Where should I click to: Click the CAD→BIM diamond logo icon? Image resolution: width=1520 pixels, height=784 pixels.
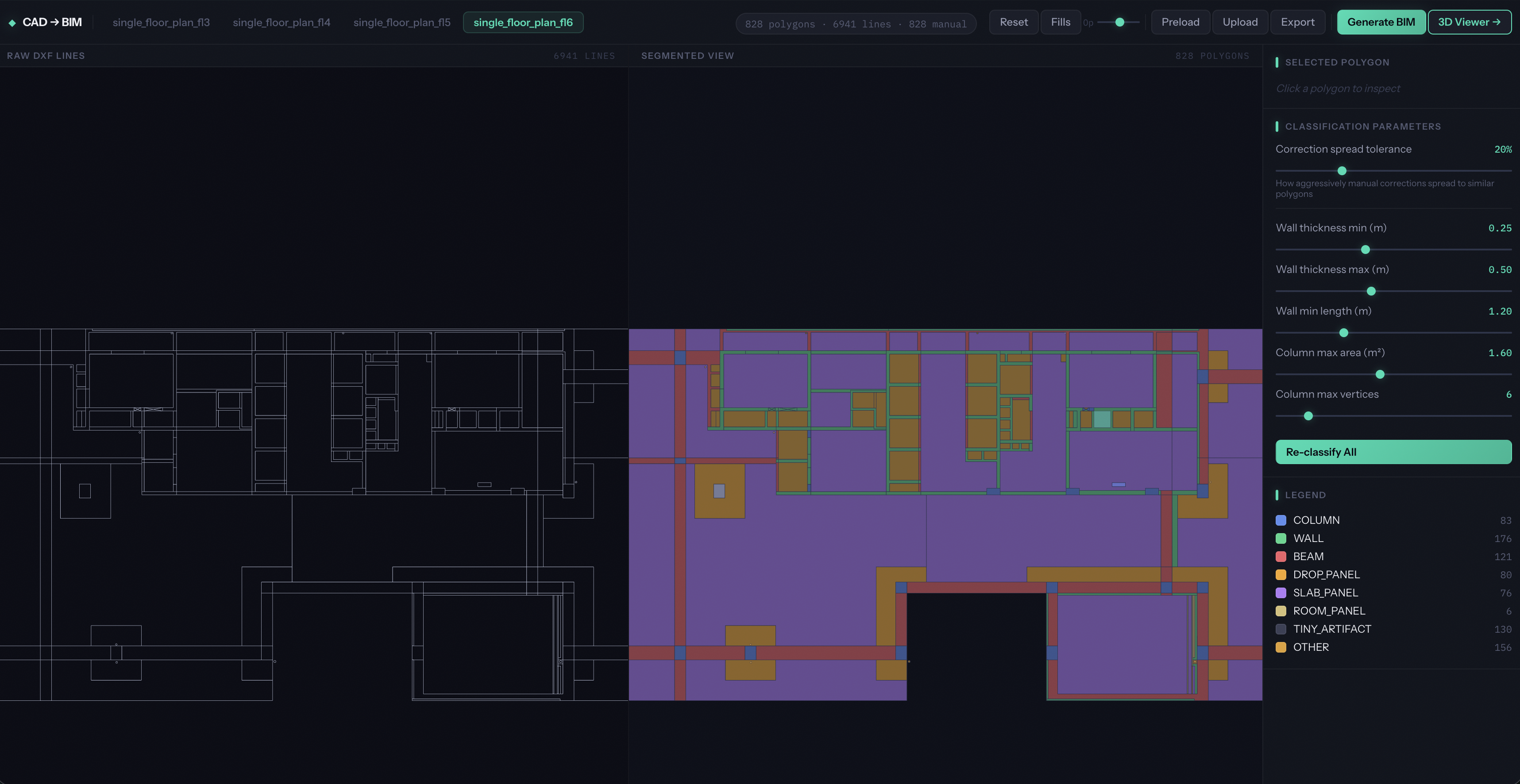point(12,22)
